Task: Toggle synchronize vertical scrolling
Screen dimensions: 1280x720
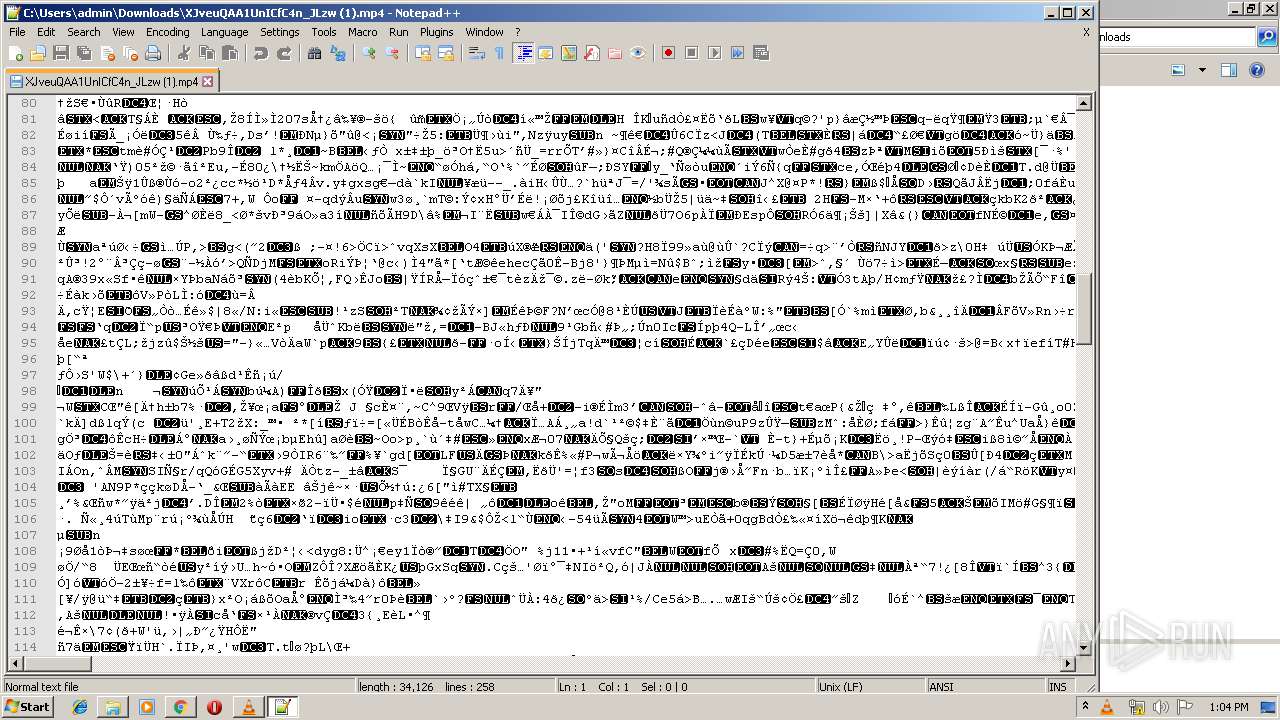Action: click(422, 53)
